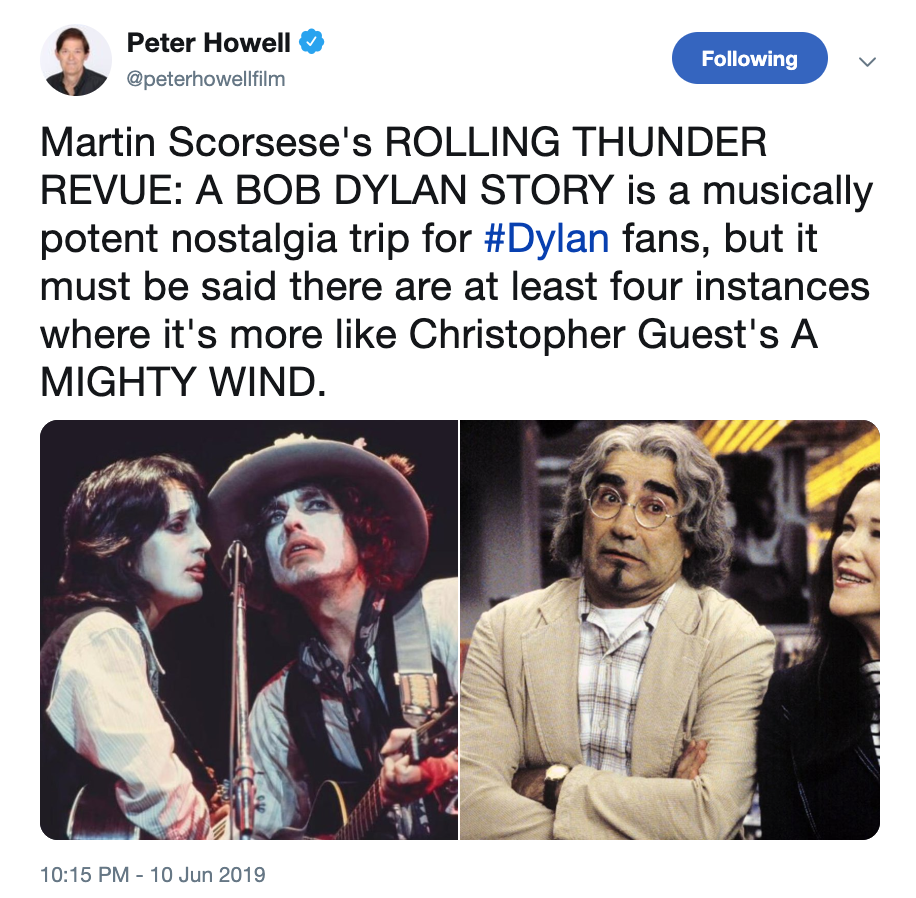This screenshot has width=916, height=898.
Task: Click the Peter Howell display name
Action: [209, 42]
